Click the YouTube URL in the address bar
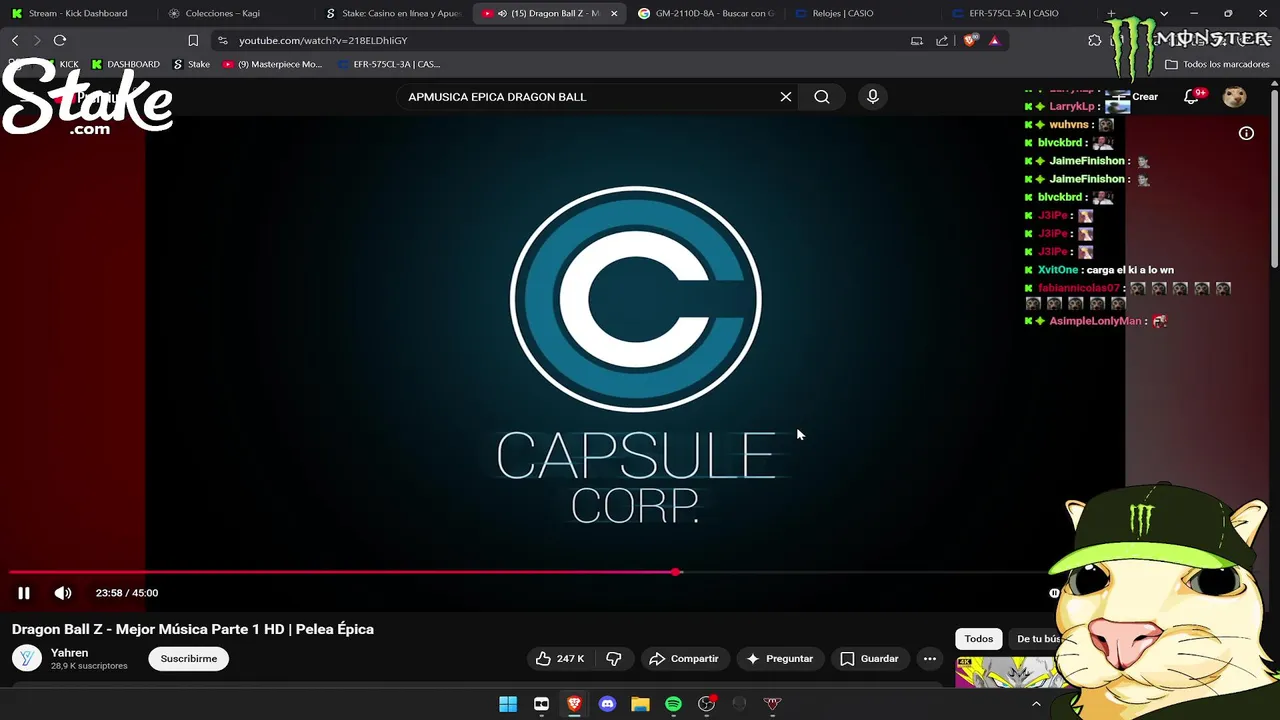 click(x=323, y=41)
